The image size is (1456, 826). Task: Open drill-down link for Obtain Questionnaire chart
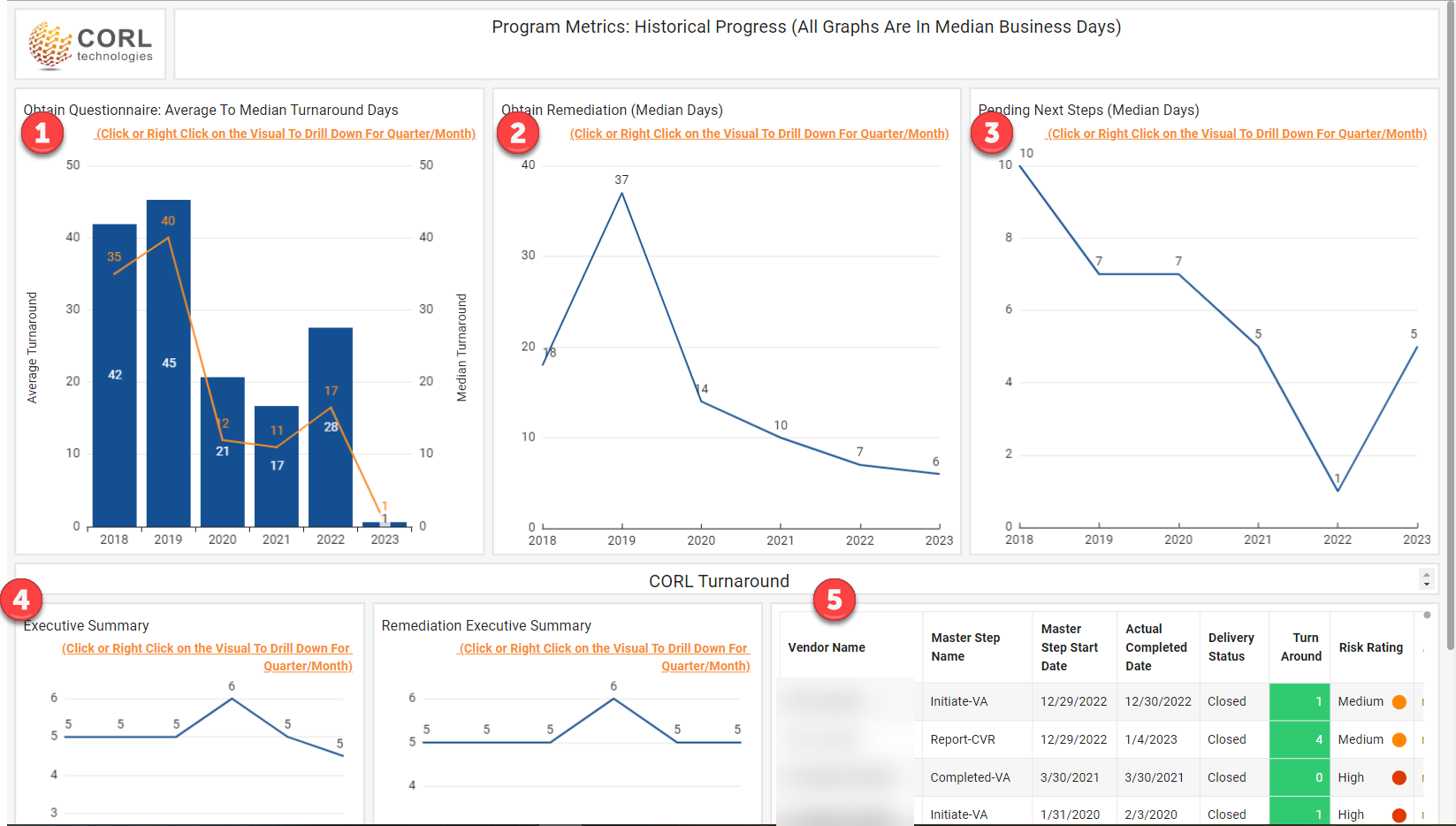pos(286,134)
